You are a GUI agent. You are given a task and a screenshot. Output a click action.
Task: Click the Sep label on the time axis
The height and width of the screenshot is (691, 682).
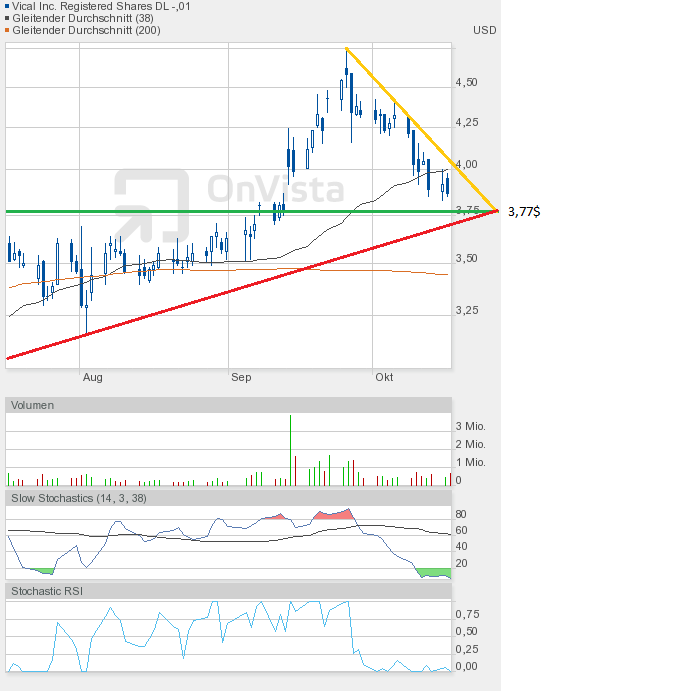coord(241,377)
